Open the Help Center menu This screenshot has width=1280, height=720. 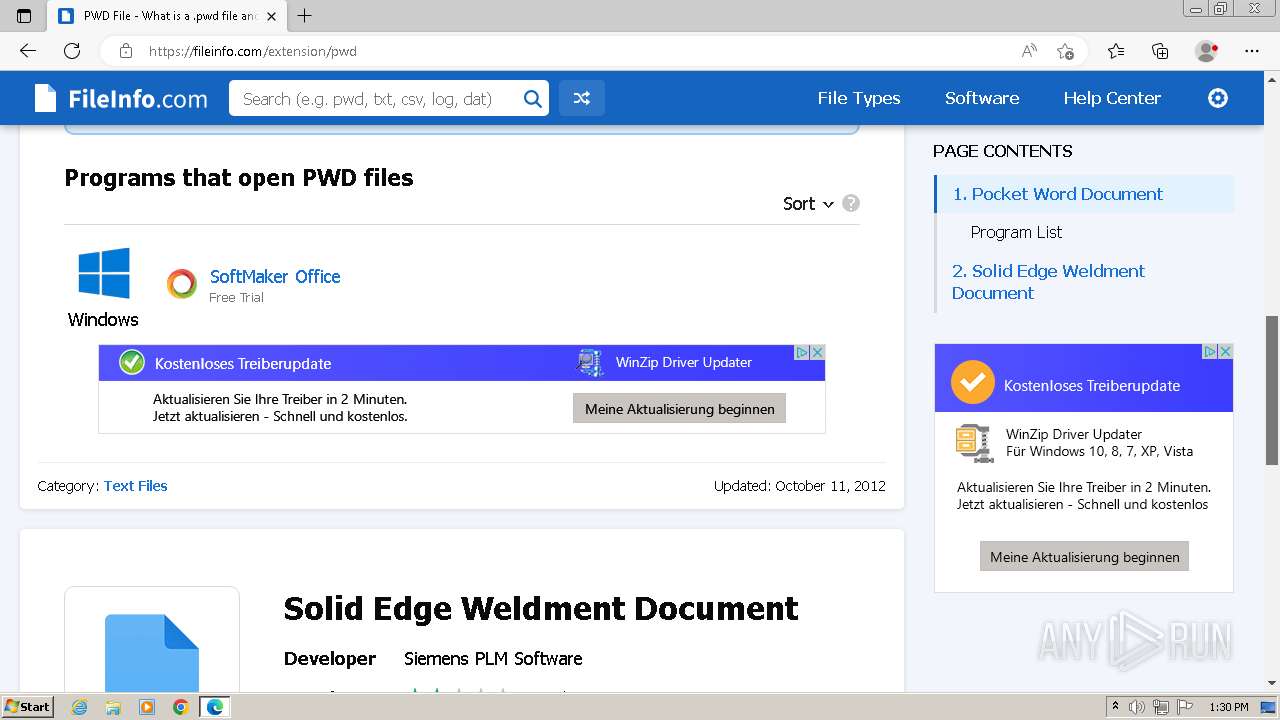point(1112,98)
